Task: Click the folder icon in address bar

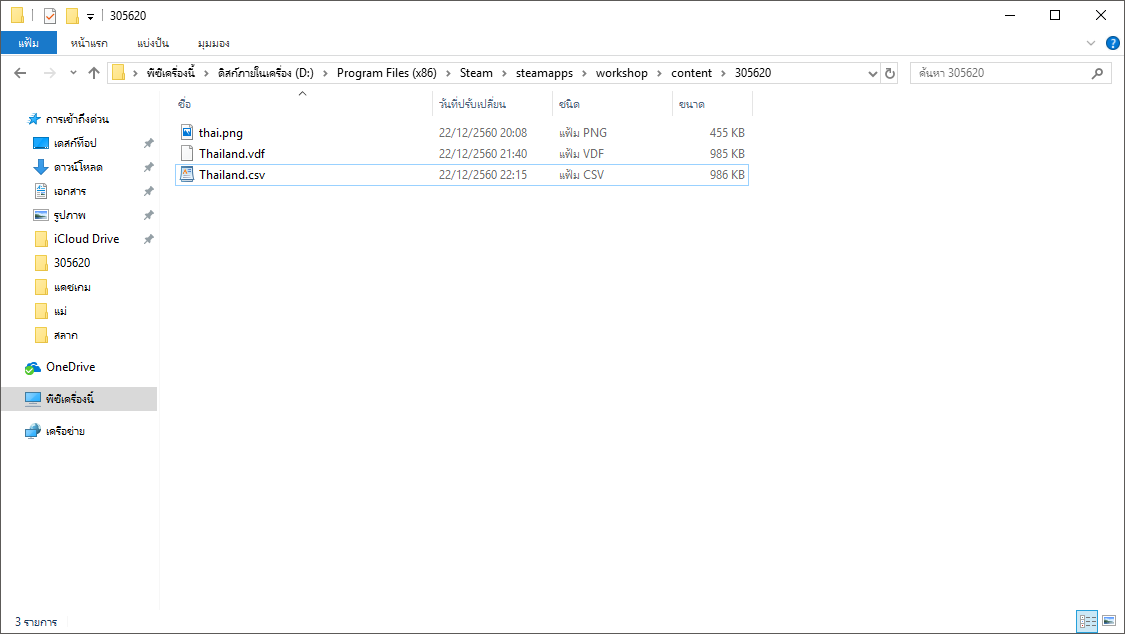Action: (118, 72)
